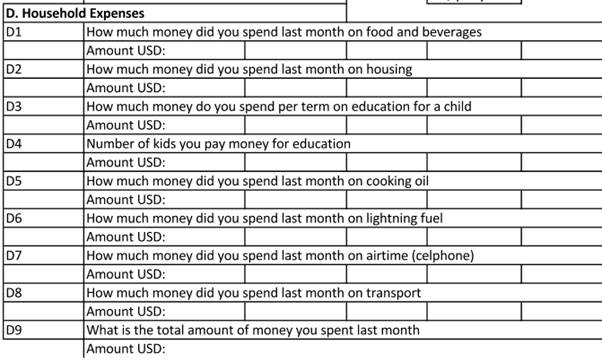This screenshot has height=361, width=602.
Task: Click the Amount USD label under D5
Action: 126,200
